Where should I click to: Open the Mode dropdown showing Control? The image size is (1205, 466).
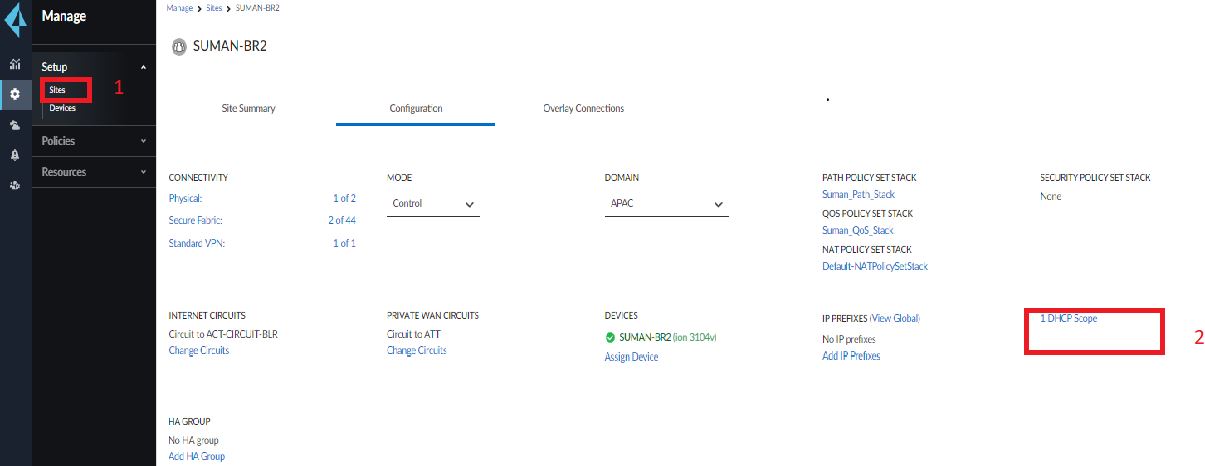(x=433, y=204)
